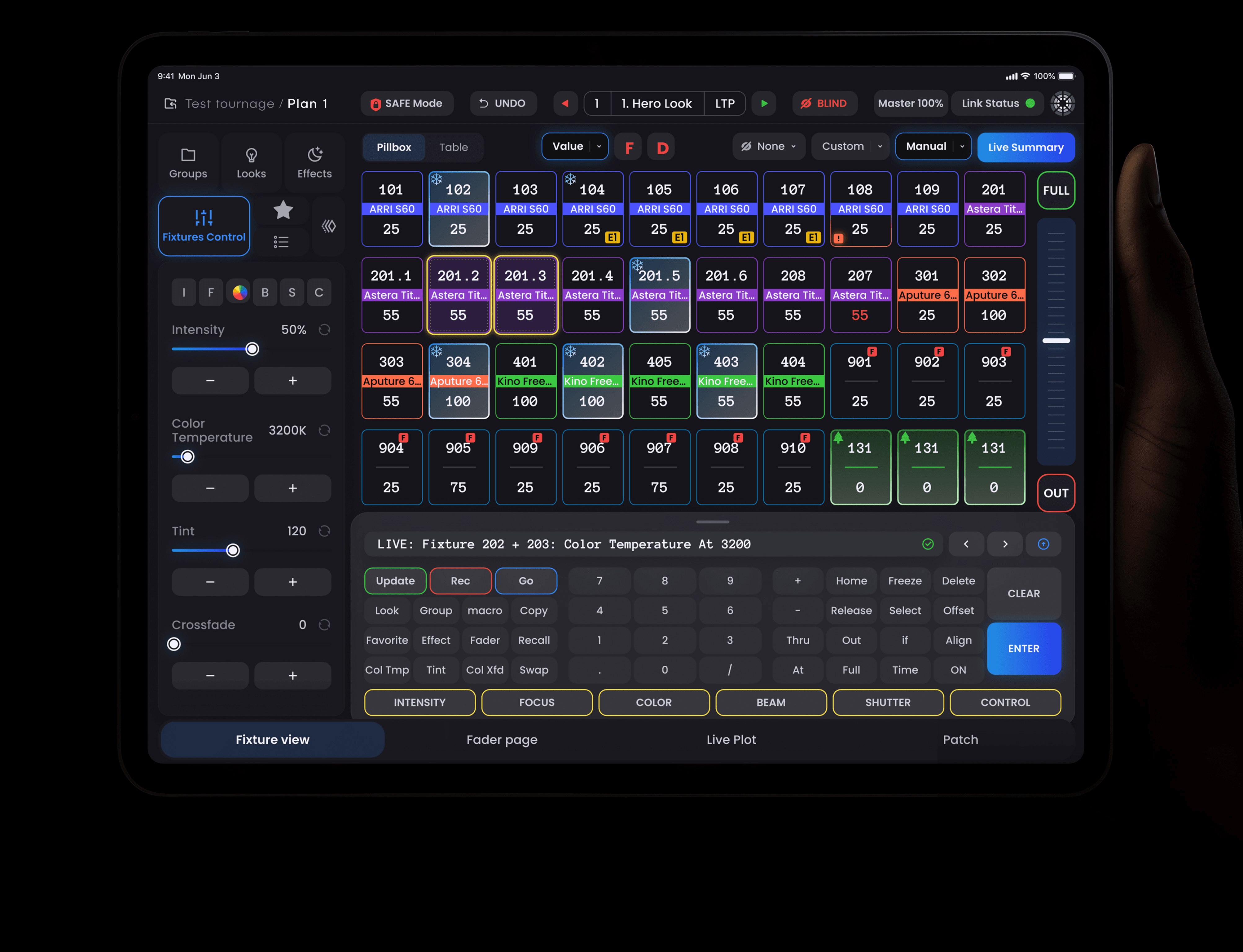Reset Intensity with its circular arrow icon
1243x952 pixels.
tap(324, 330)
